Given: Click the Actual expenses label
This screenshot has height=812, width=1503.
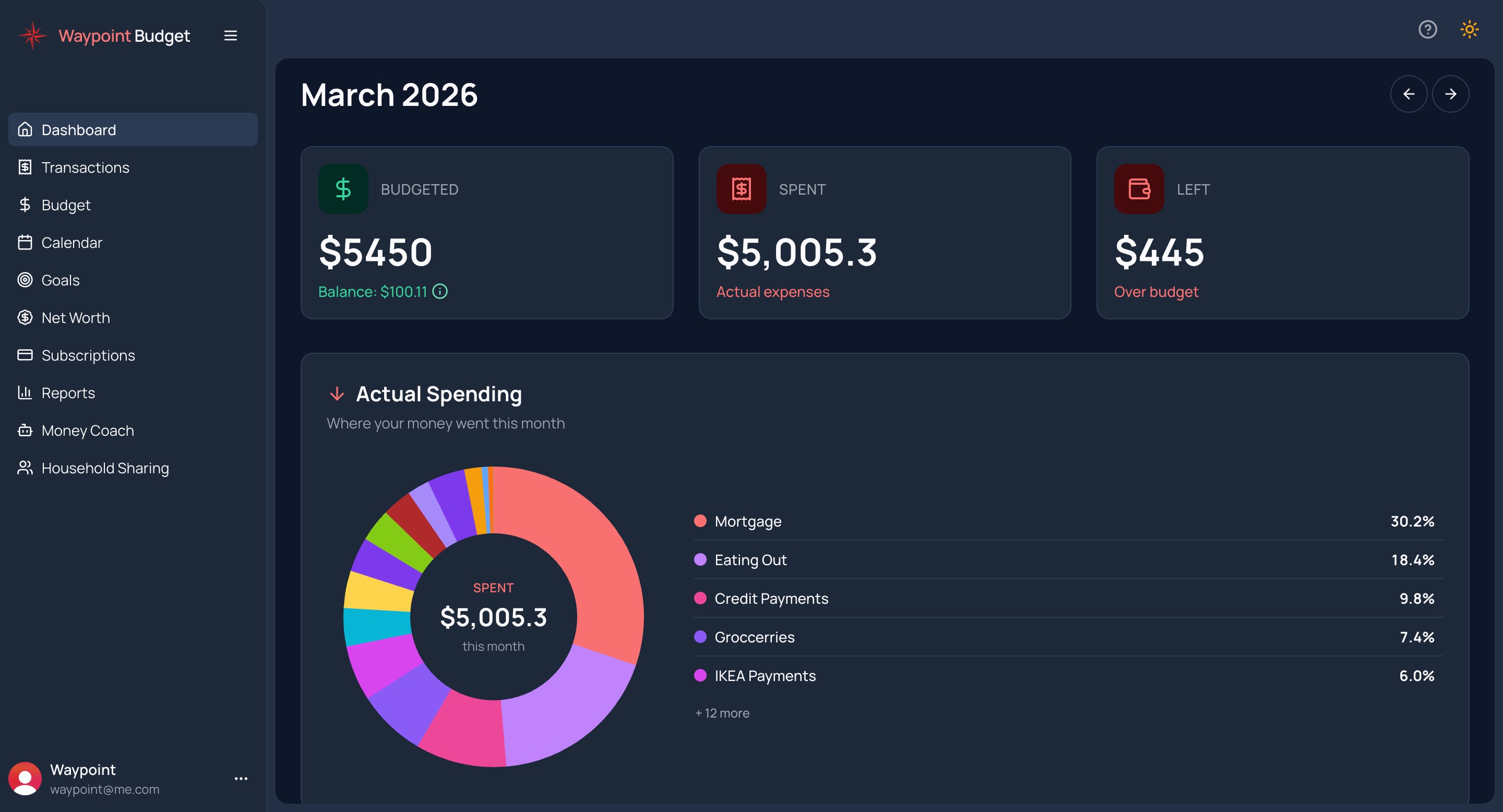Looking at the screenshot, I should [772, 292].
